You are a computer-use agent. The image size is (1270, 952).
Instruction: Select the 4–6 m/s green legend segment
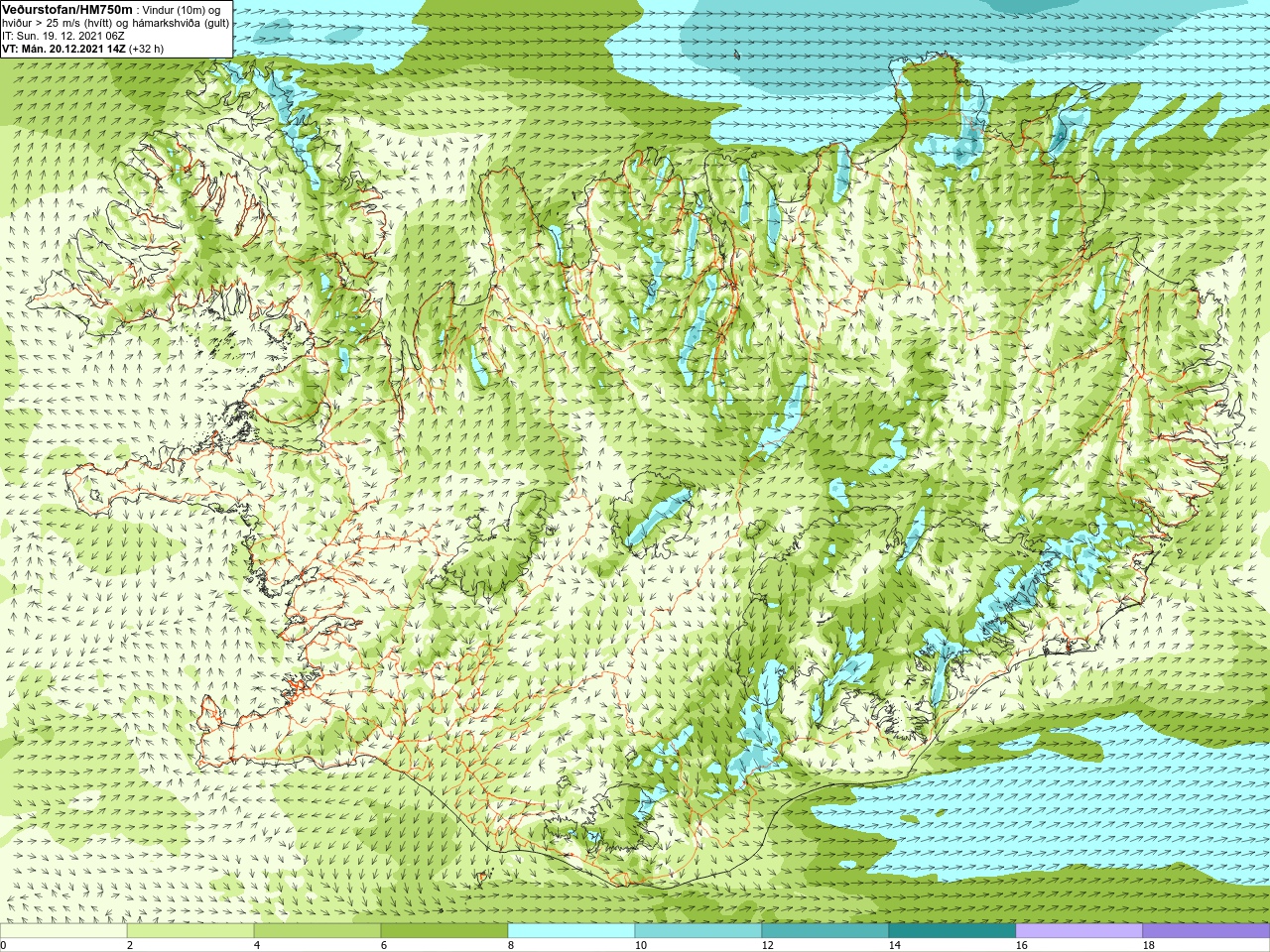pyautogui.click(x=317, y=931)
